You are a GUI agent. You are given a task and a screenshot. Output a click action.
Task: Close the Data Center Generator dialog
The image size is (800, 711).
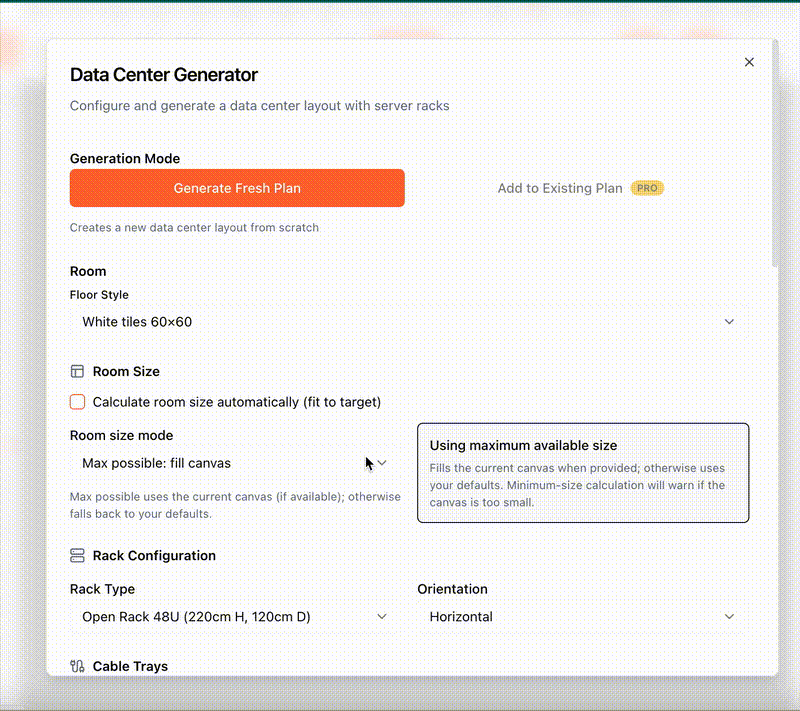749,62
